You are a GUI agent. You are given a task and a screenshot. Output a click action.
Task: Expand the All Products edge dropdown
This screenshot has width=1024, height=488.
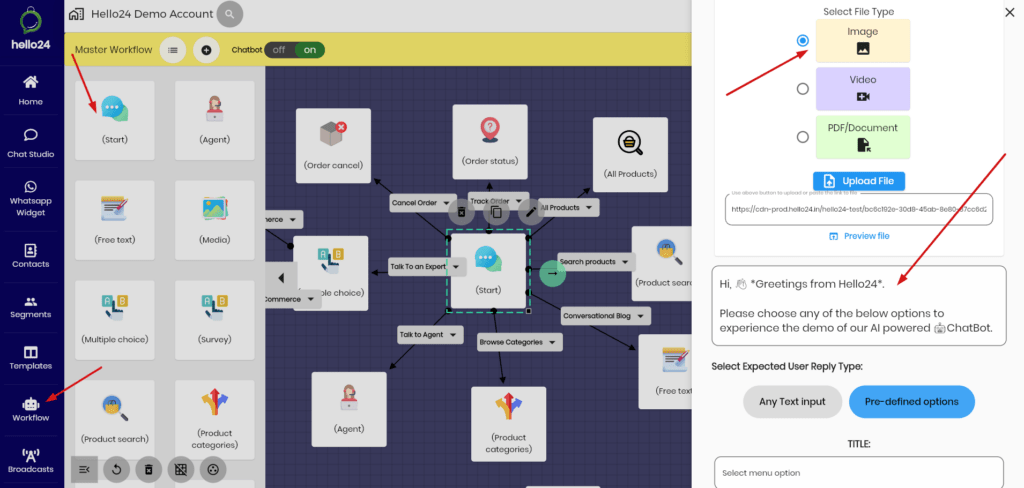[x=589, y=208]
